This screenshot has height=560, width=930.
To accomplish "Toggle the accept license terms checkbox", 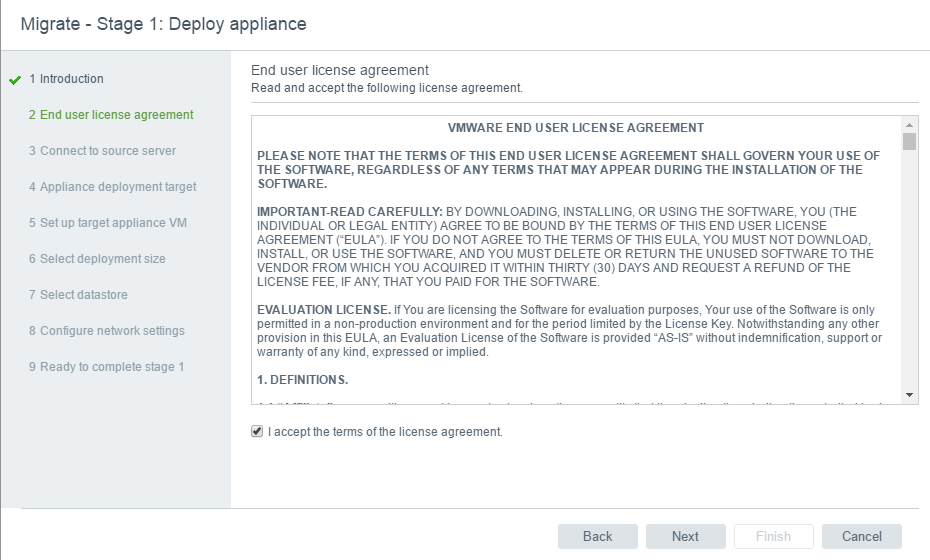I will click(258, 432).
